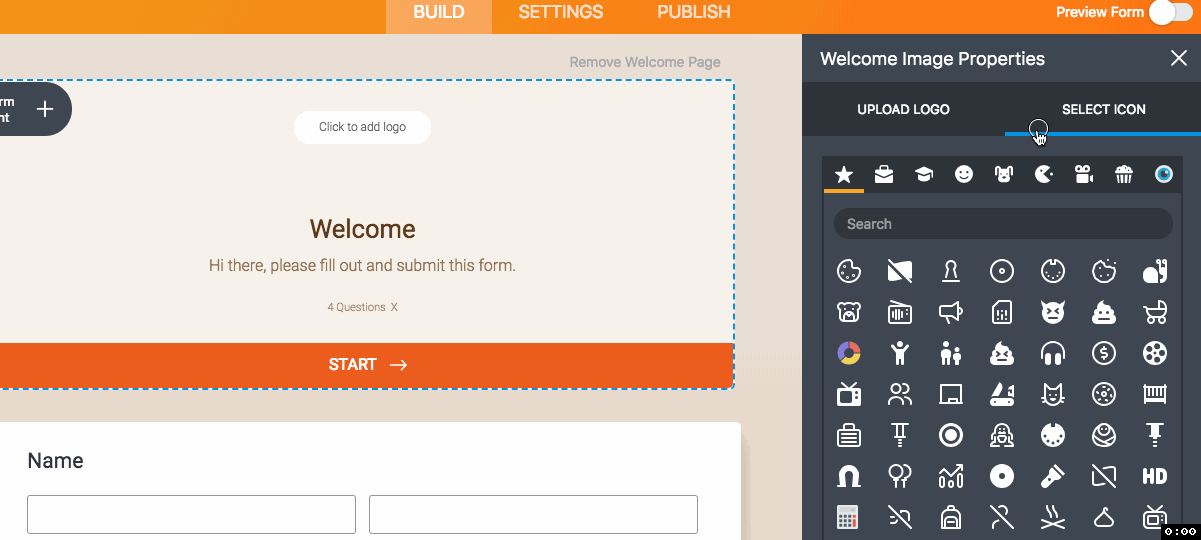Select the flashlight icon
Image resolution: width=1201 pixels, height=540 pixels.
[x=1052, y=476]
